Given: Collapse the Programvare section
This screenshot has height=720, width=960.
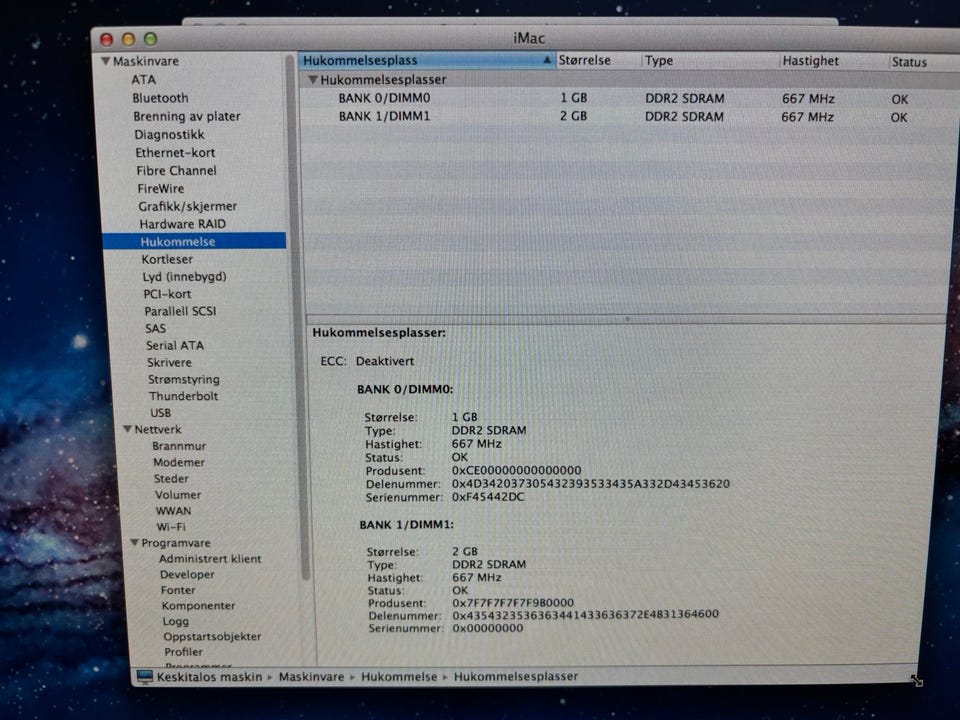Looking at the screenshot, I should [133, 543].
